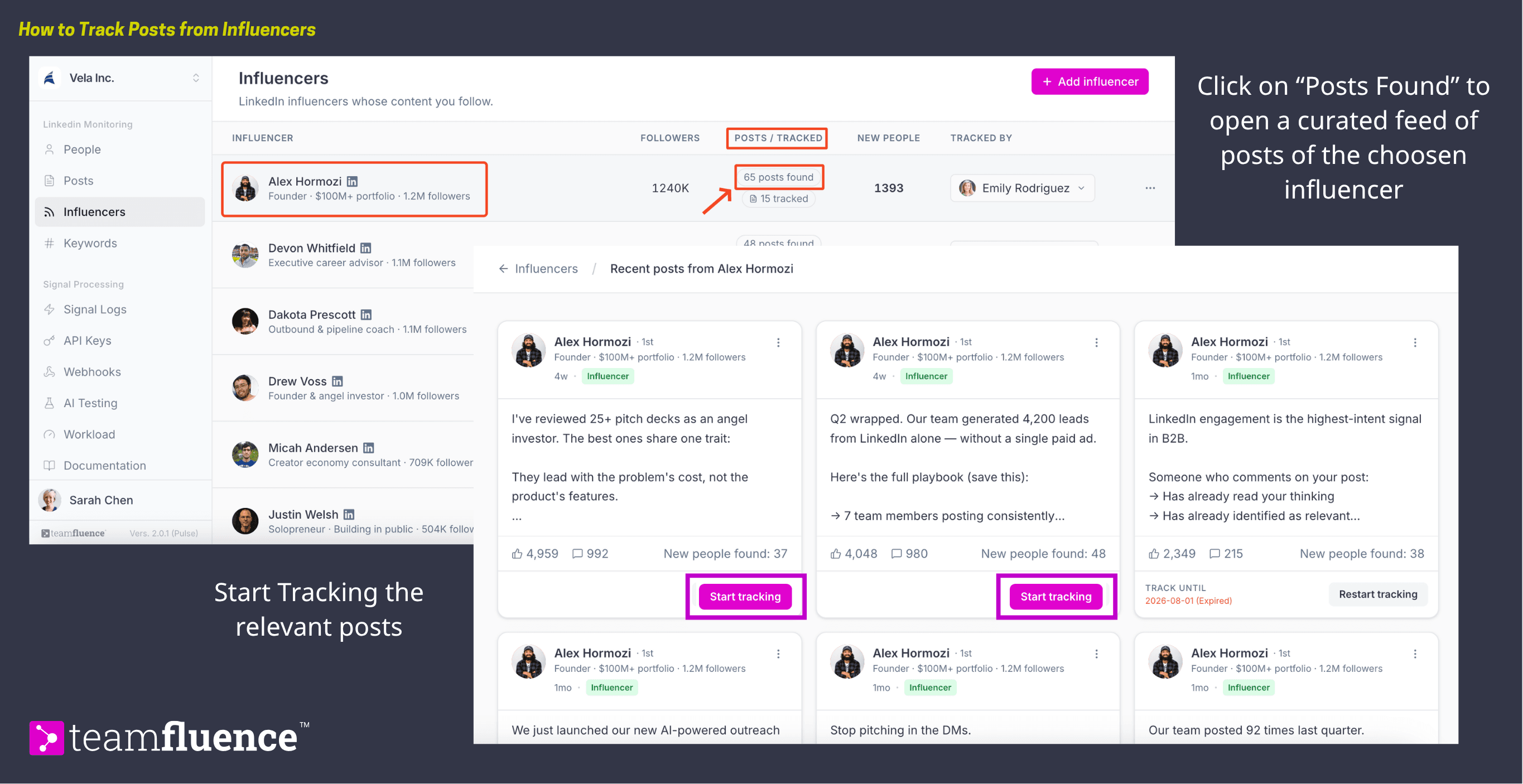Image resolution: width=1523 pixels, height=784 pixels.
Task: Select the Justin Welsh influencer name
Action: point(303,515)
